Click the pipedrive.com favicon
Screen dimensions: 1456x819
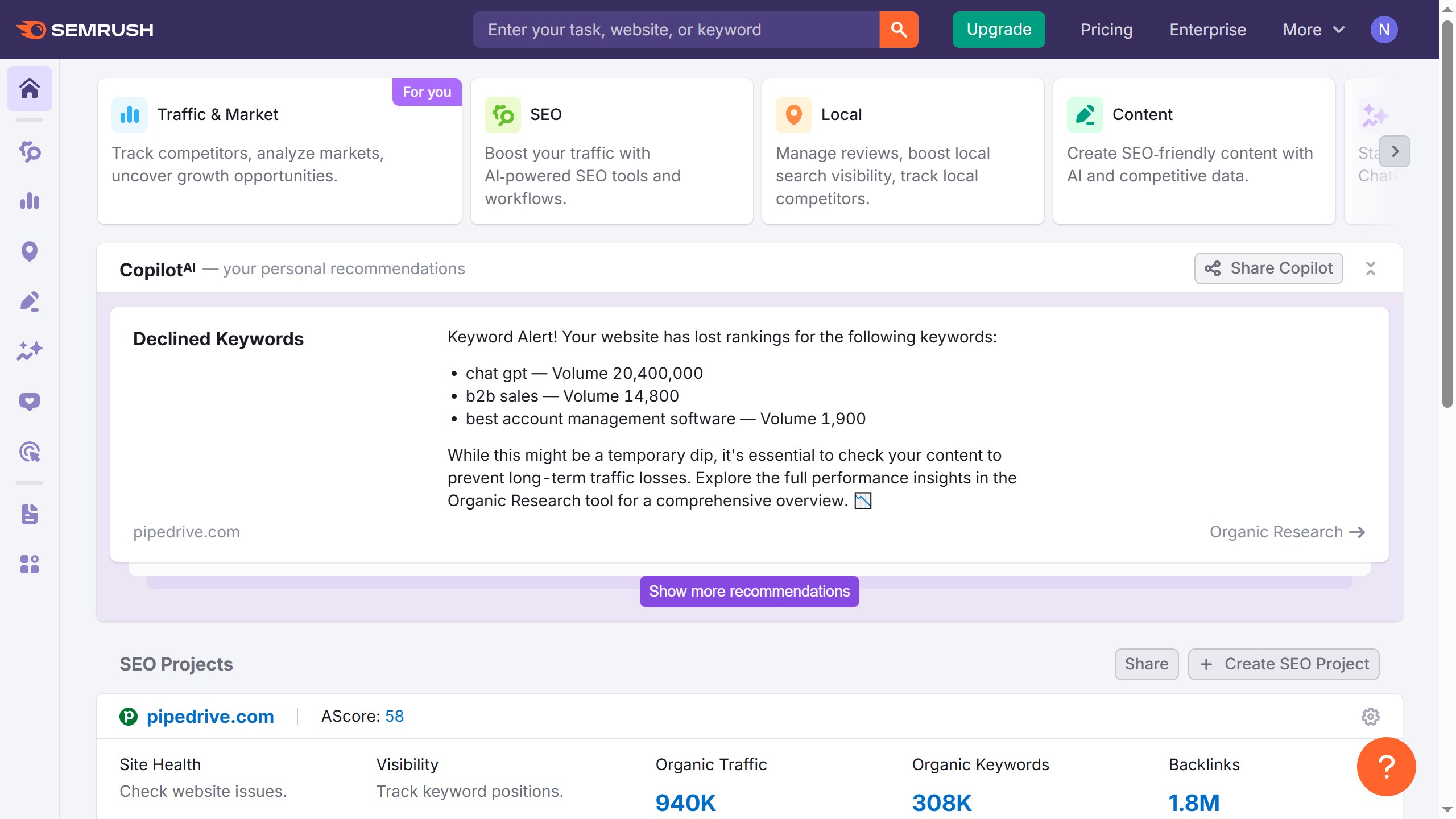129,717
